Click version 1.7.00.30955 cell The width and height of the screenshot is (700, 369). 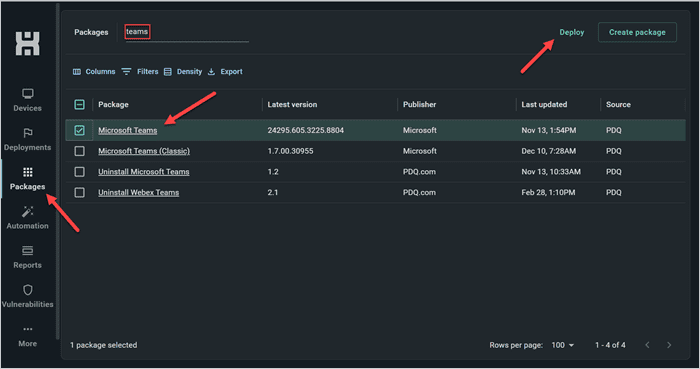[290, 151]
